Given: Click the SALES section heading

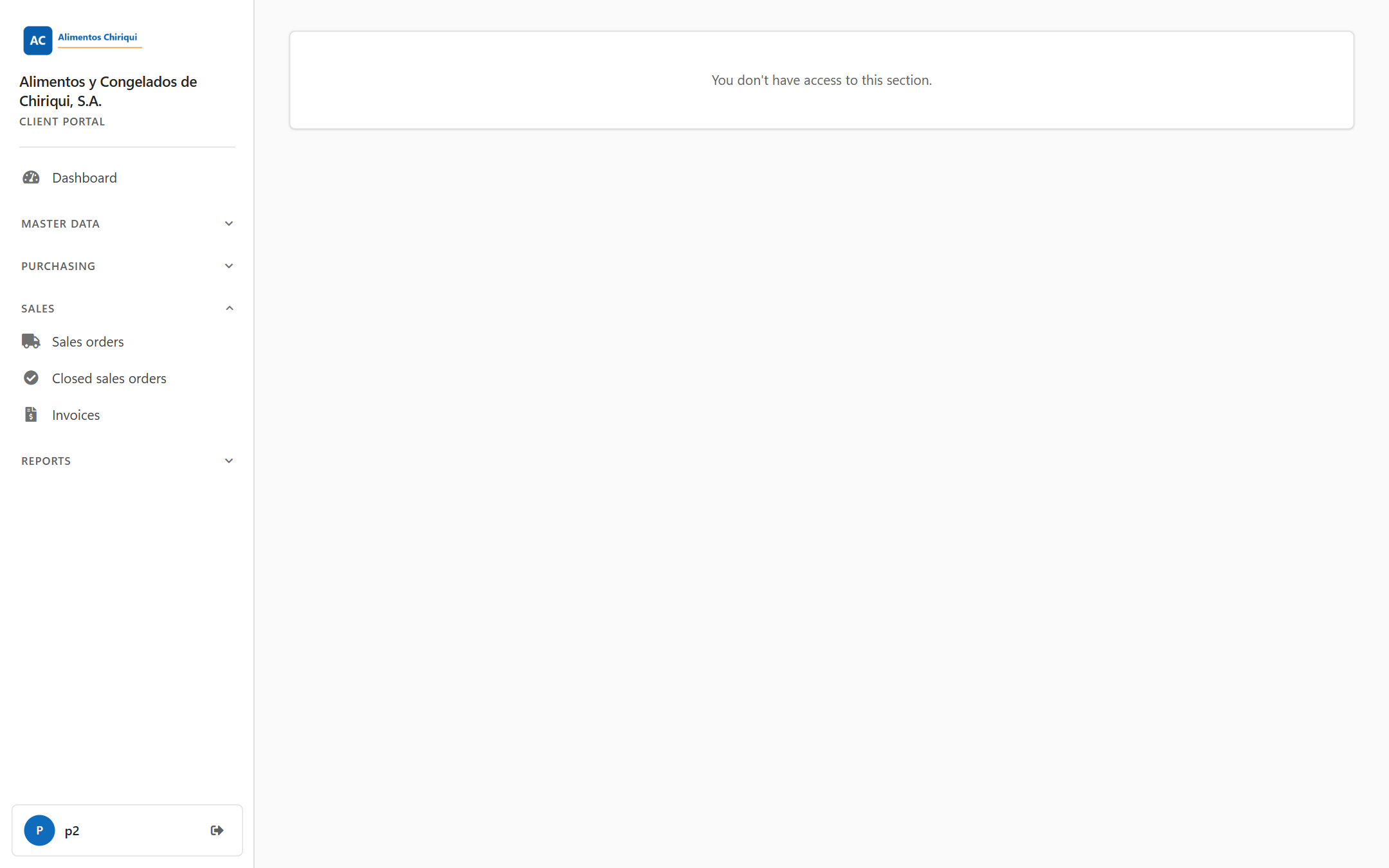Looking at the screenshot, I should click(38, 309).
